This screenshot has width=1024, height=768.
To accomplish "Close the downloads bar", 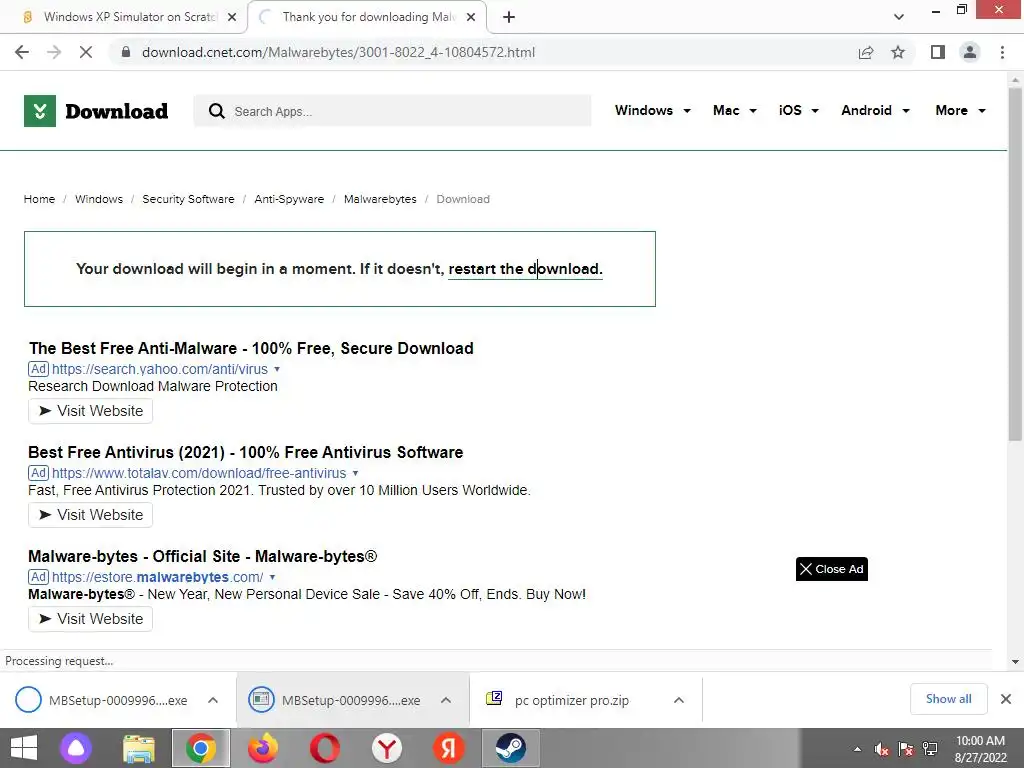I will coord(1006,699).
